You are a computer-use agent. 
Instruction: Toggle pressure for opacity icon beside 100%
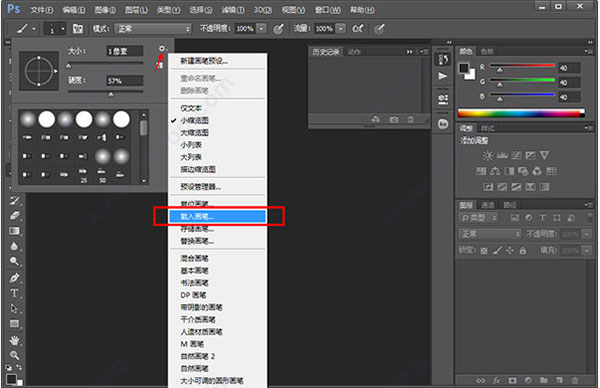tap(279, 29)
